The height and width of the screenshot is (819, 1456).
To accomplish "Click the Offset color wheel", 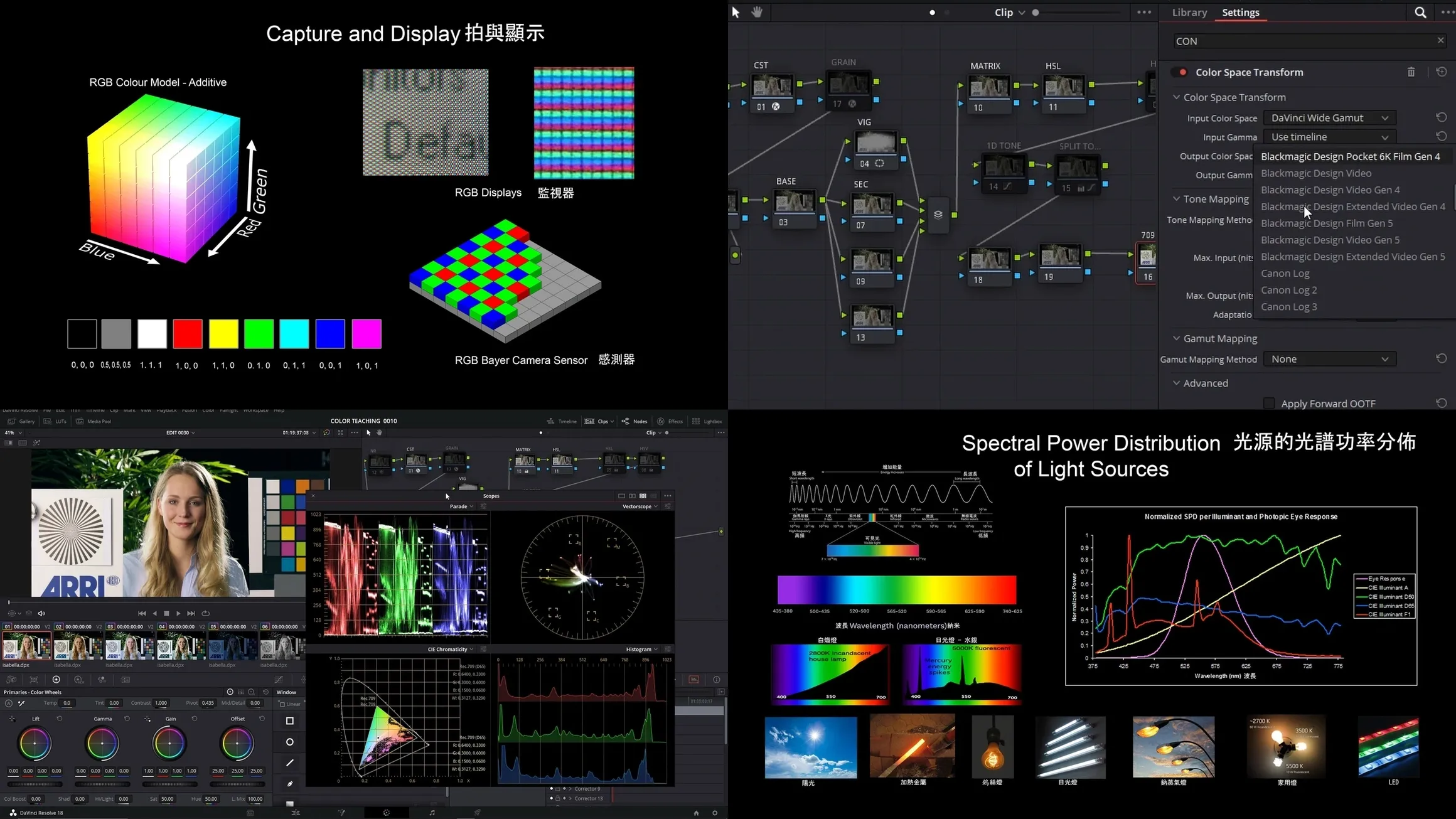I will click(237, 744).
